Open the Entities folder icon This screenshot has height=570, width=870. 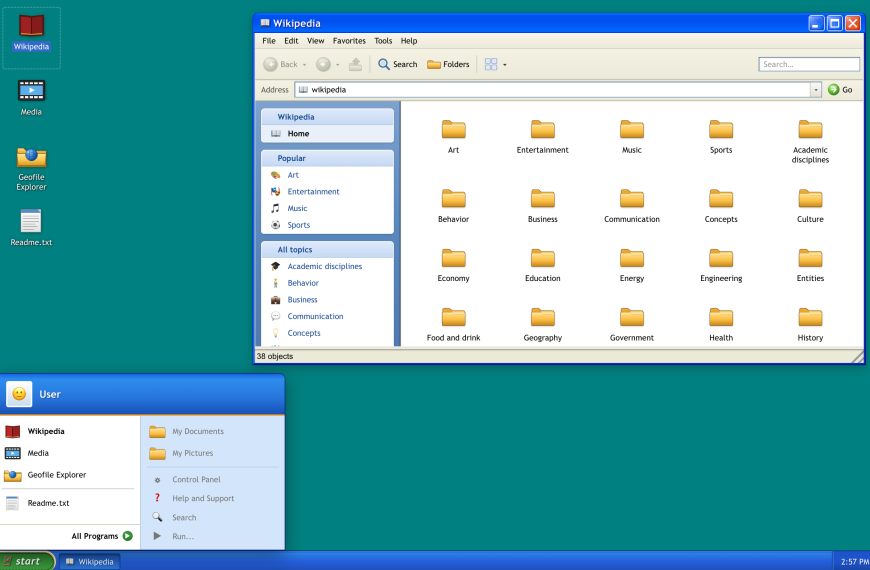pos(810,258)
